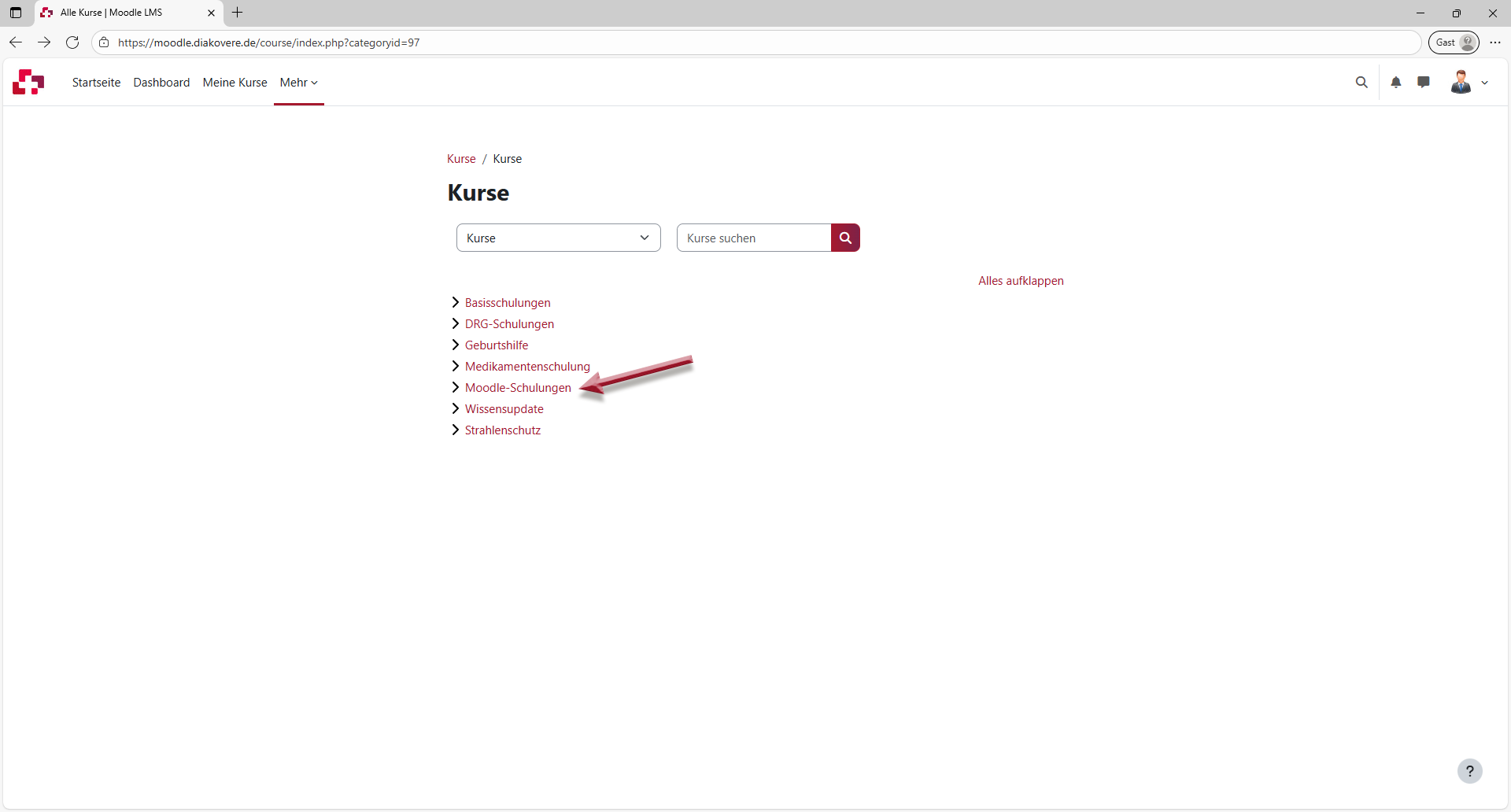This screenshot has width=1511, height=812.
Task: Open the browser settings three-dot menu
Action: click(1495, 42)
